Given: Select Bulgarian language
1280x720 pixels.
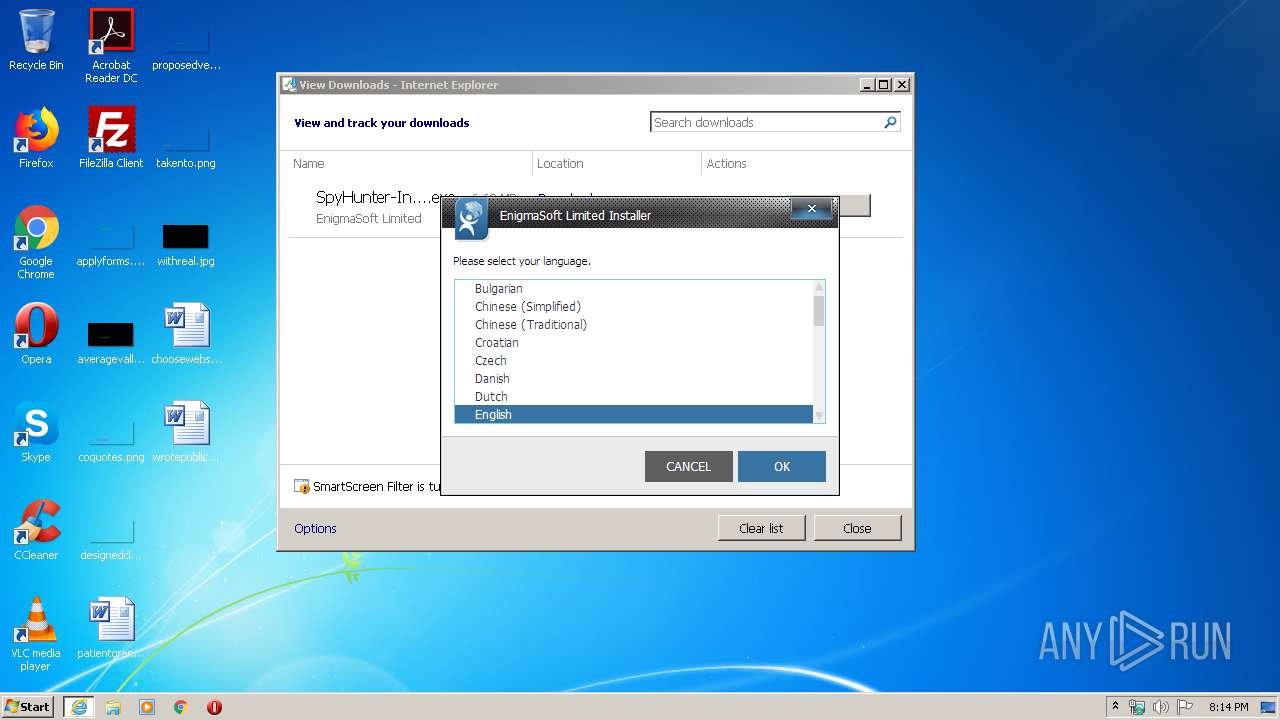Looking at the screenshot, I should (x=634, y=288).
